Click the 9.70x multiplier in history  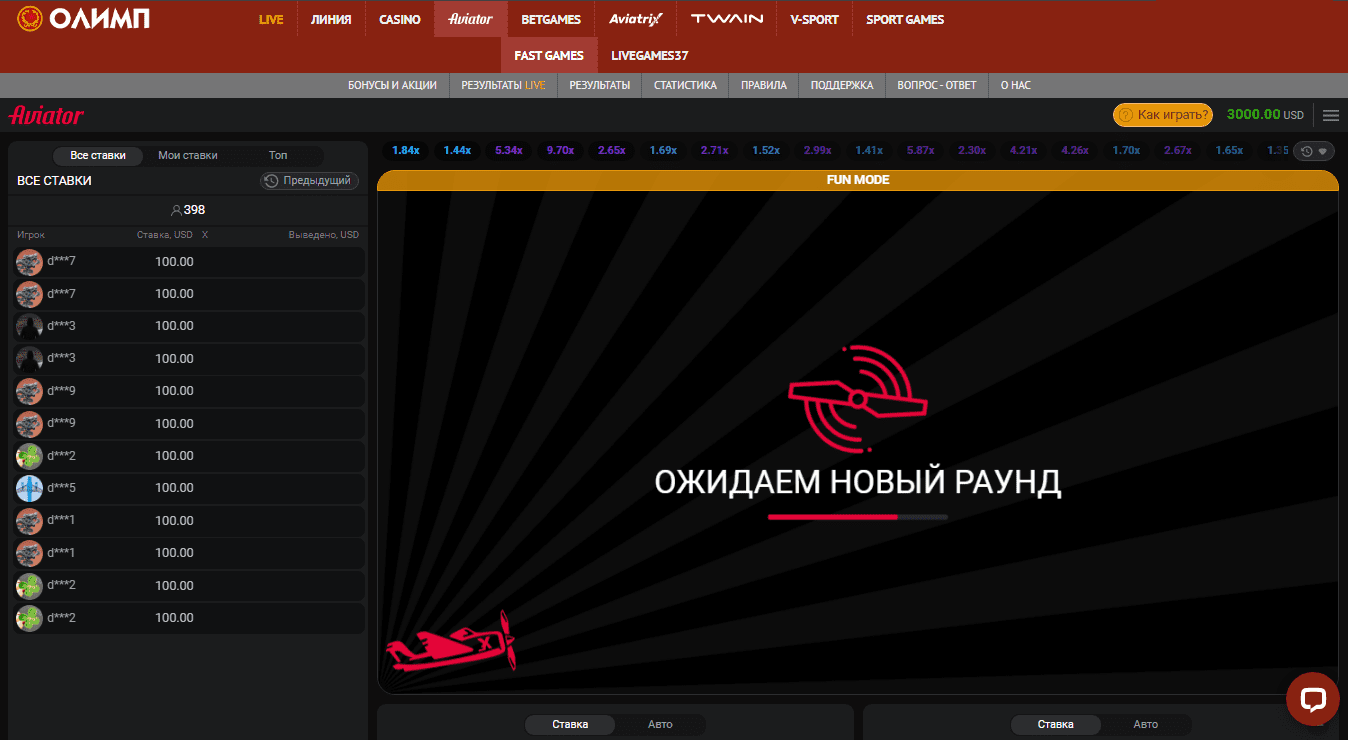point(560,151)
